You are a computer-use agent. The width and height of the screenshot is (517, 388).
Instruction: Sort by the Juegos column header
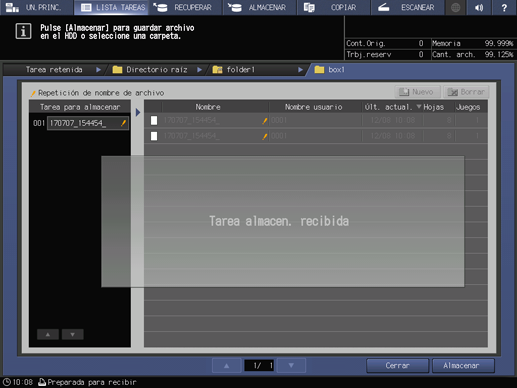click(468, 107)
